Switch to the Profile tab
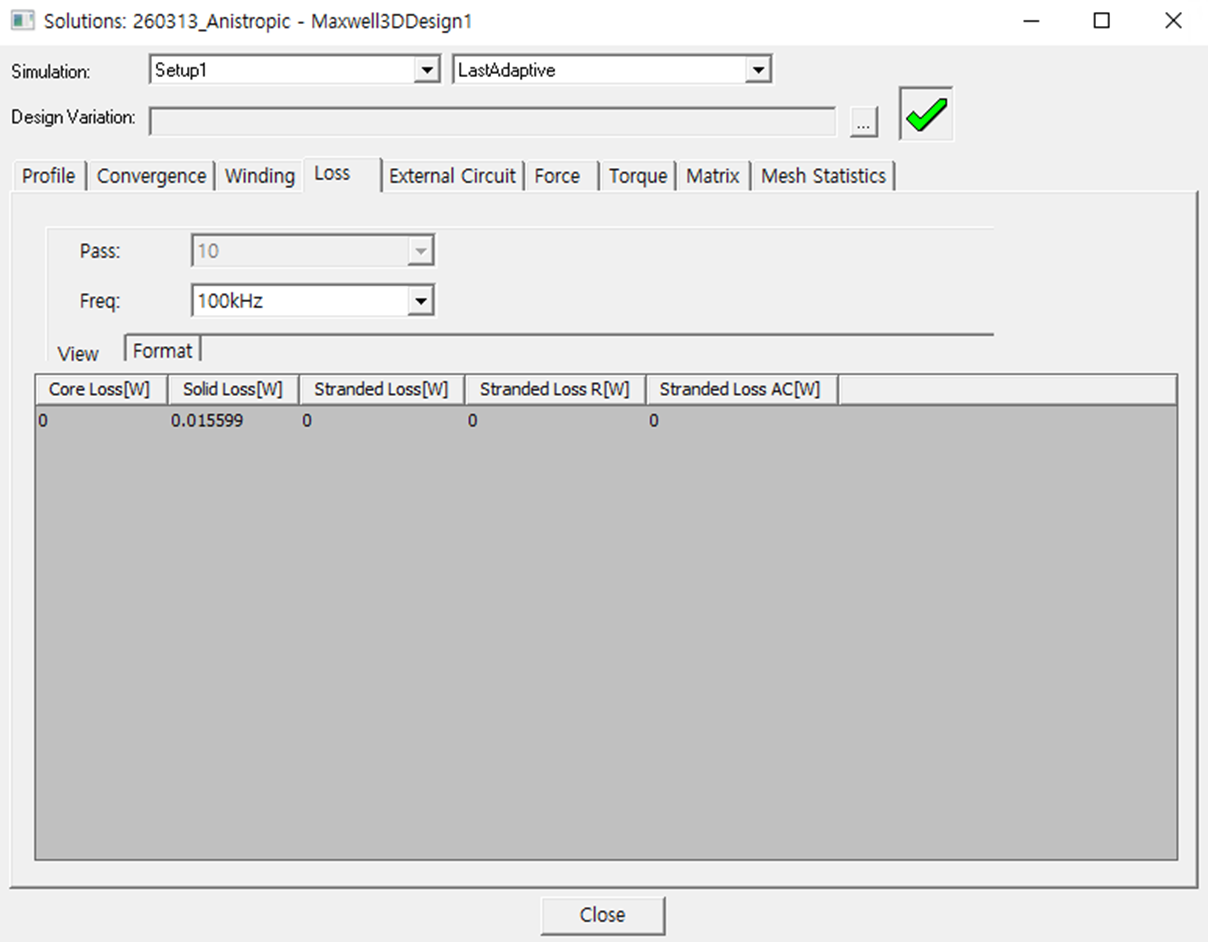Viewport: 1208px width, 942px height. coord(49,176)
